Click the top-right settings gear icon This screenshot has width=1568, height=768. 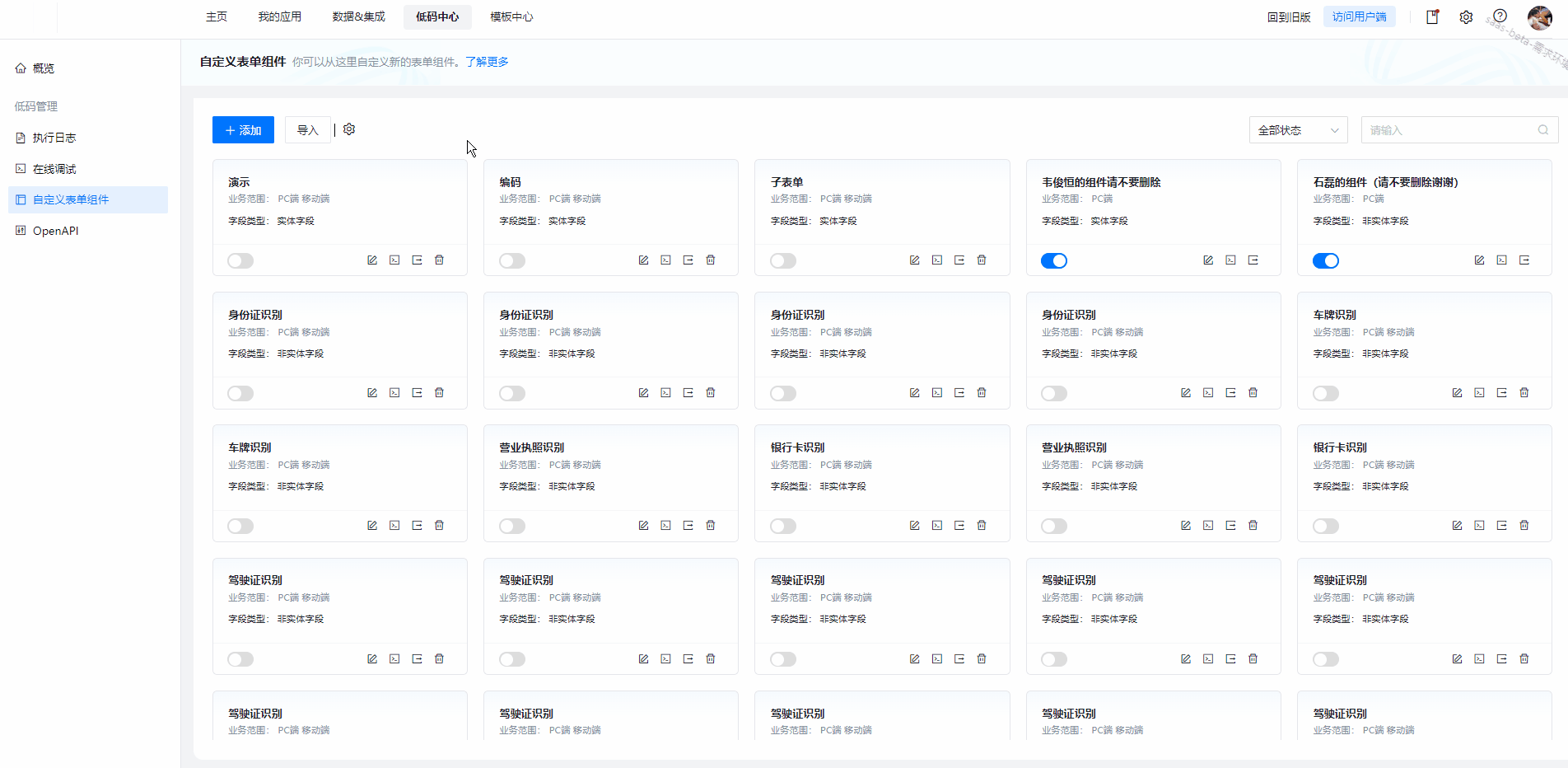coord(1466,16)
